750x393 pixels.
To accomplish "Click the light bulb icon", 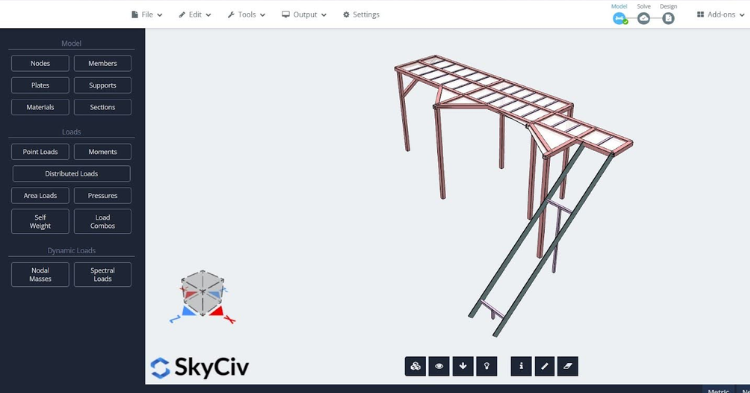I will coord(486,366).
